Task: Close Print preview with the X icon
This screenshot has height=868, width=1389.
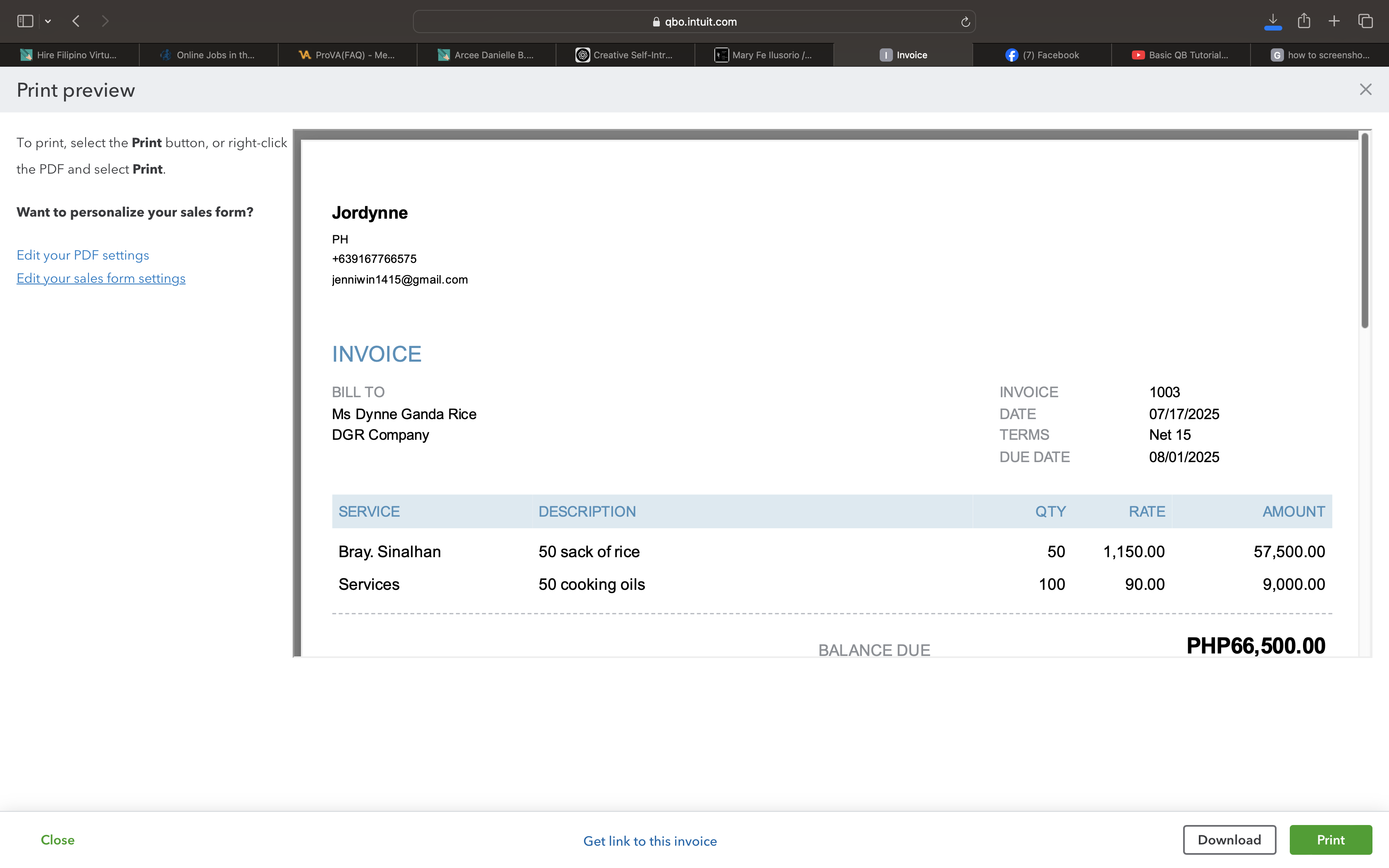Action: click(1365, 90)
